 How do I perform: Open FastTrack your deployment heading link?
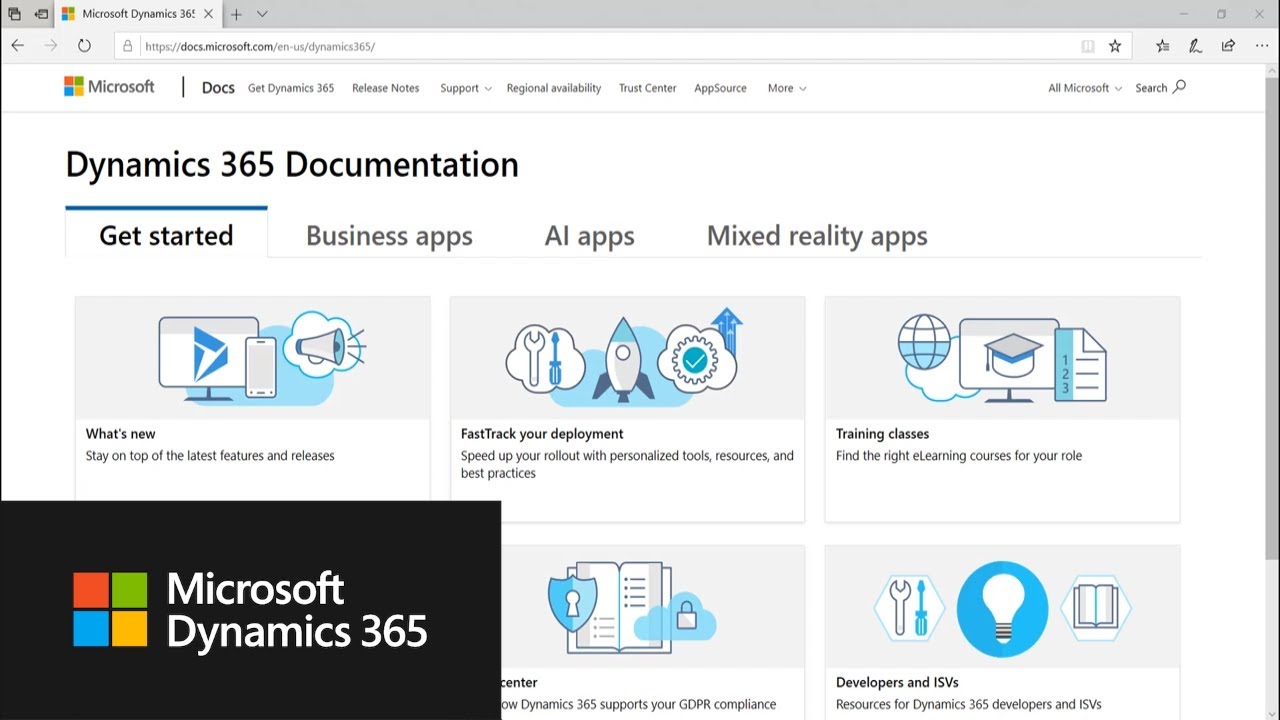point(542,434)
